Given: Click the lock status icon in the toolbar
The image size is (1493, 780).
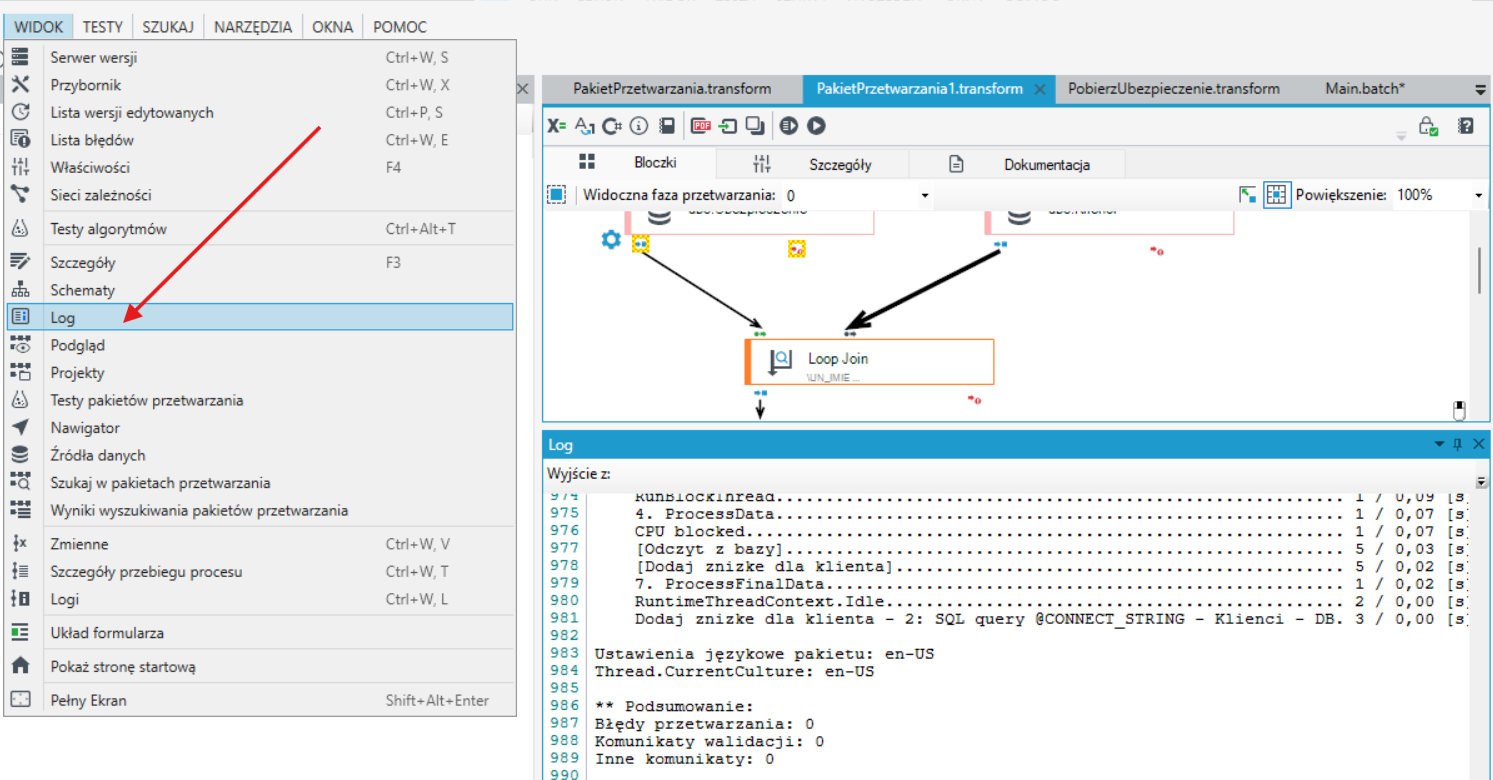Looking at the screenshot, I should click(x=1429, y=126).
